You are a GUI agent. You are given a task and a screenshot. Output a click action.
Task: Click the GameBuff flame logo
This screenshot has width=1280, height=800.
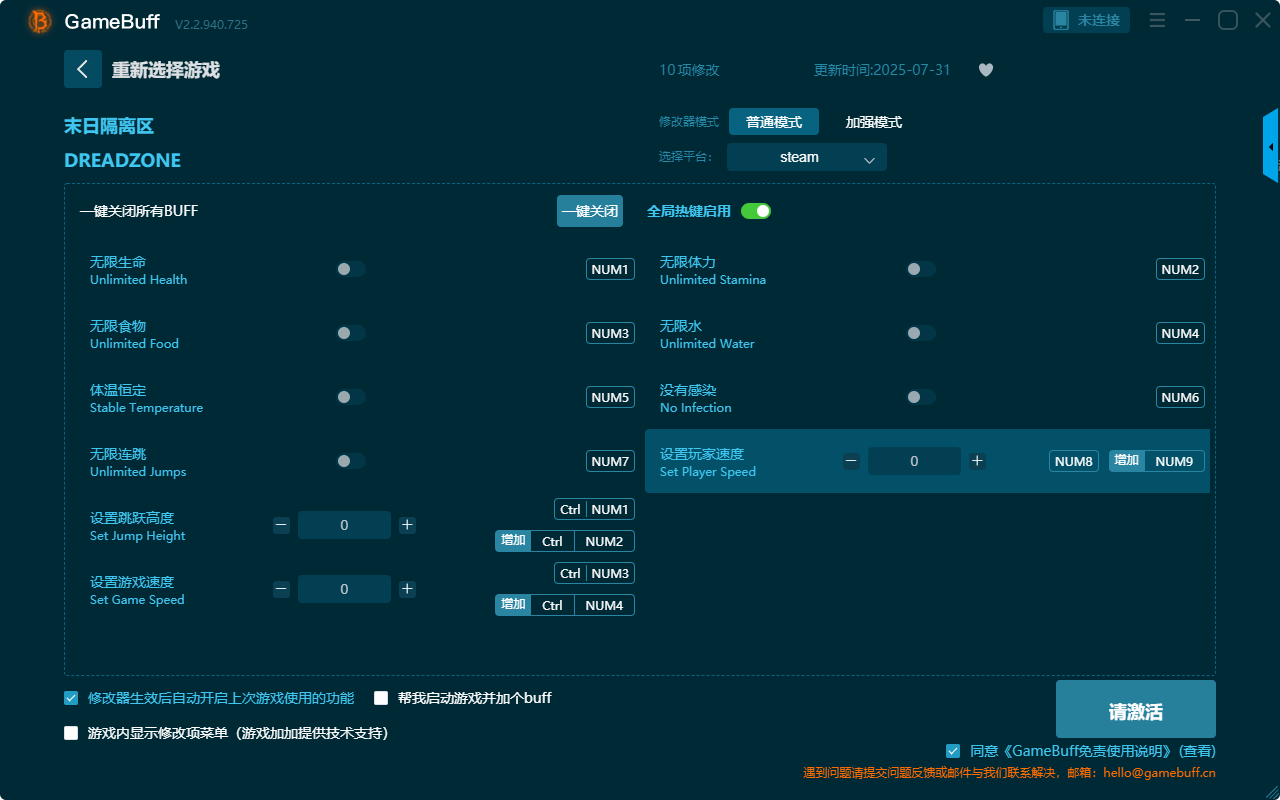pos(38,20)
